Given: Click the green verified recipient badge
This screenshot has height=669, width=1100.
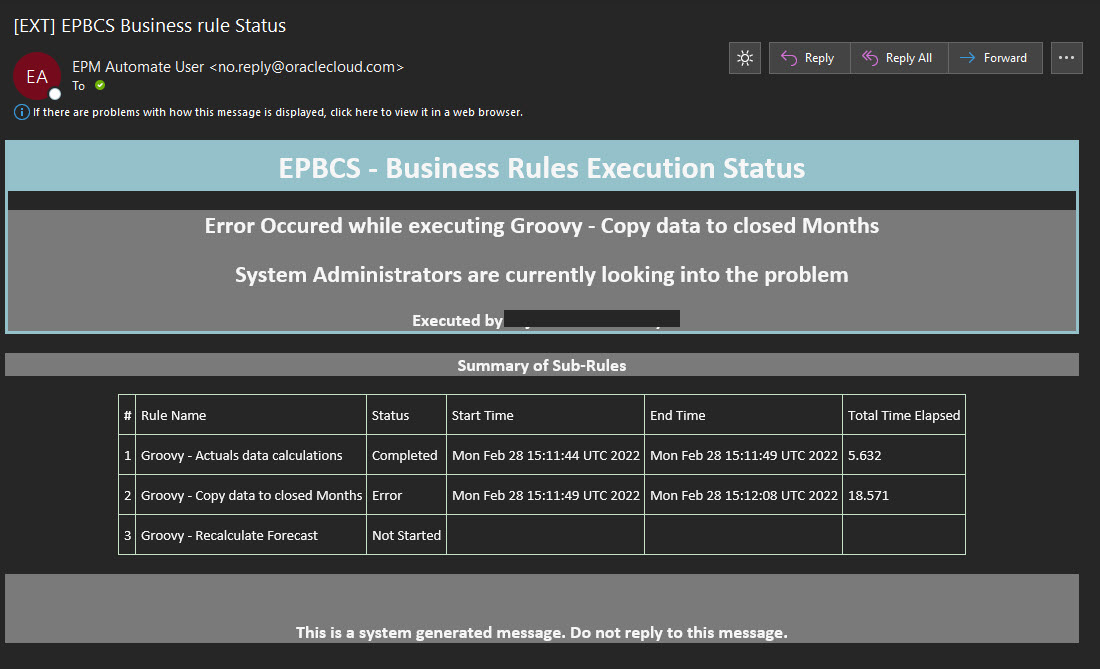Looking at the screenshot, I should 100,86.
